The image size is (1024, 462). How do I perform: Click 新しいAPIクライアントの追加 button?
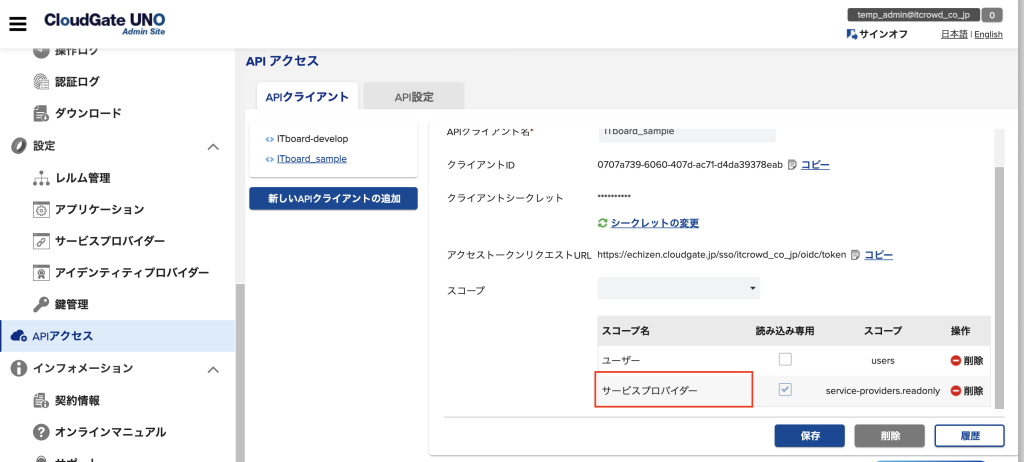(333, 199)
